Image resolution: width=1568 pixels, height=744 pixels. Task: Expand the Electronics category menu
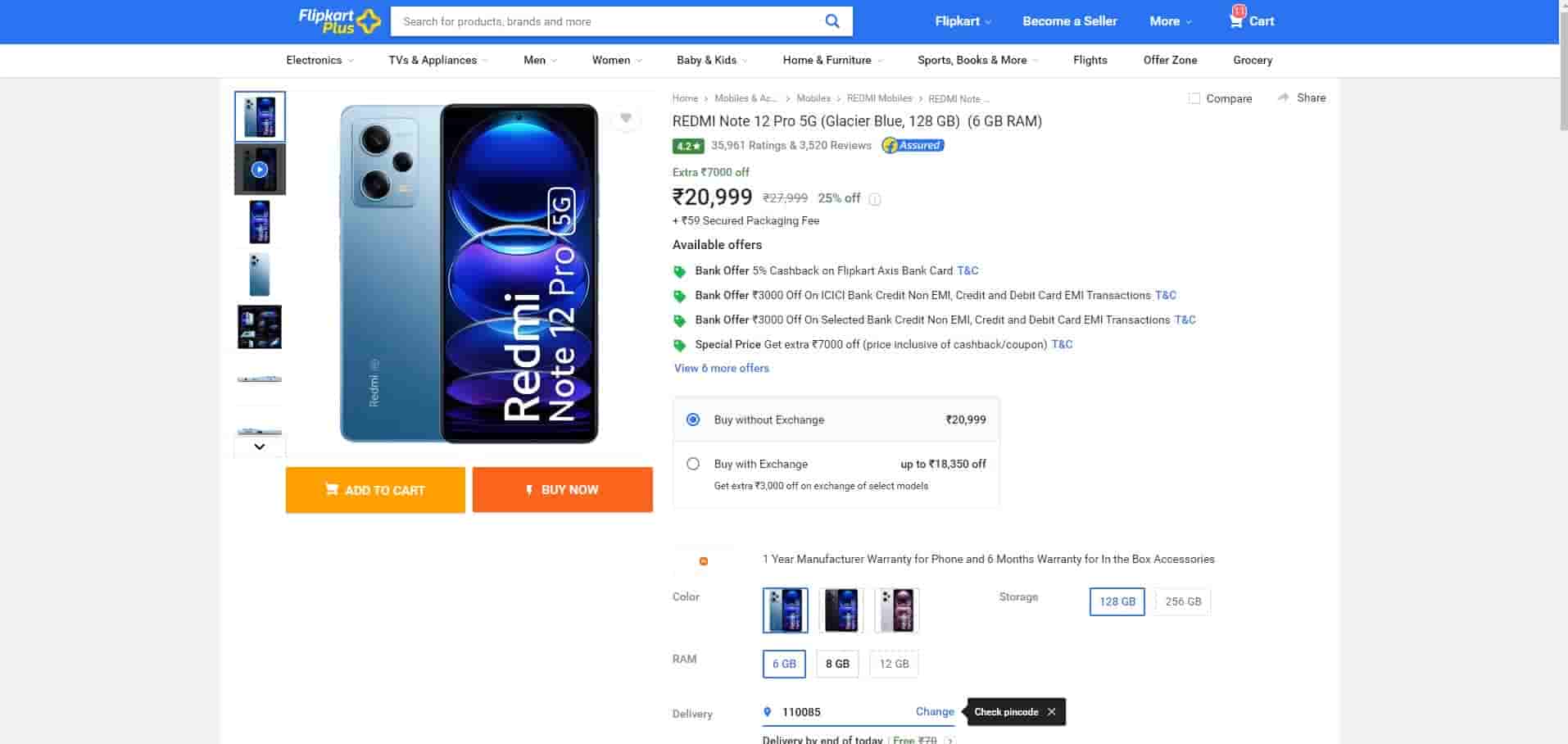pos(319,60)
